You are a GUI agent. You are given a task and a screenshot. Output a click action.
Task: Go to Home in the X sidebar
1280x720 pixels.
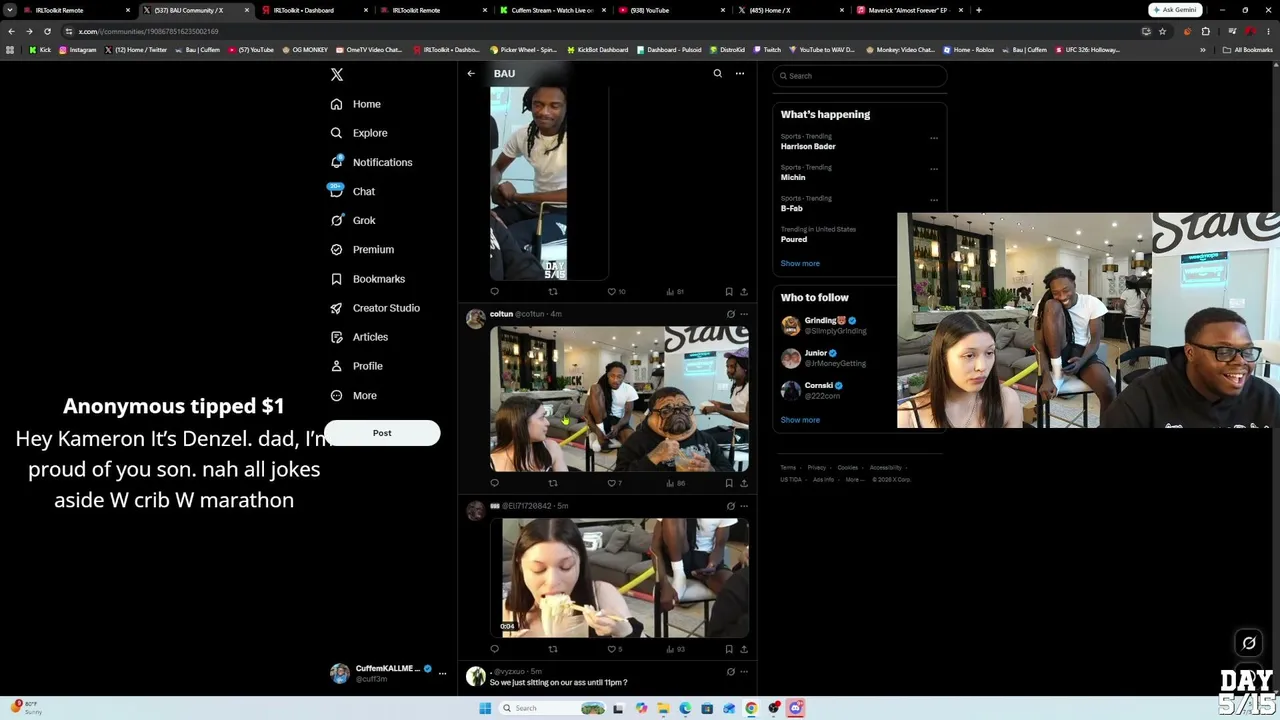coord(356,104)
